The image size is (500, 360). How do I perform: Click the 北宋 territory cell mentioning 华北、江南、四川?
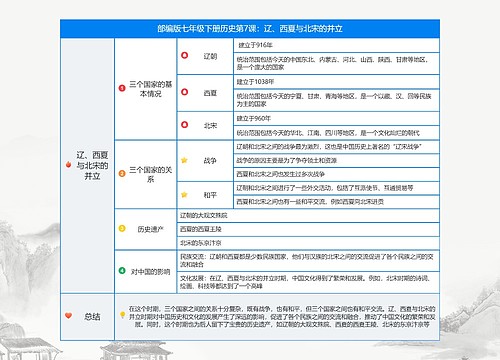(336, 133)
